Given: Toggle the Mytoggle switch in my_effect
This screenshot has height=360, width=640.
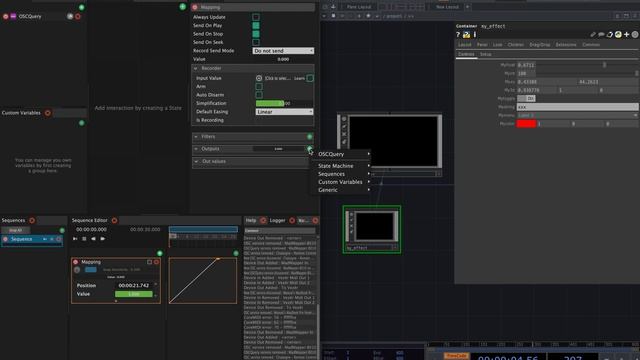Looking at the screenshot, I should pos(526,98).
